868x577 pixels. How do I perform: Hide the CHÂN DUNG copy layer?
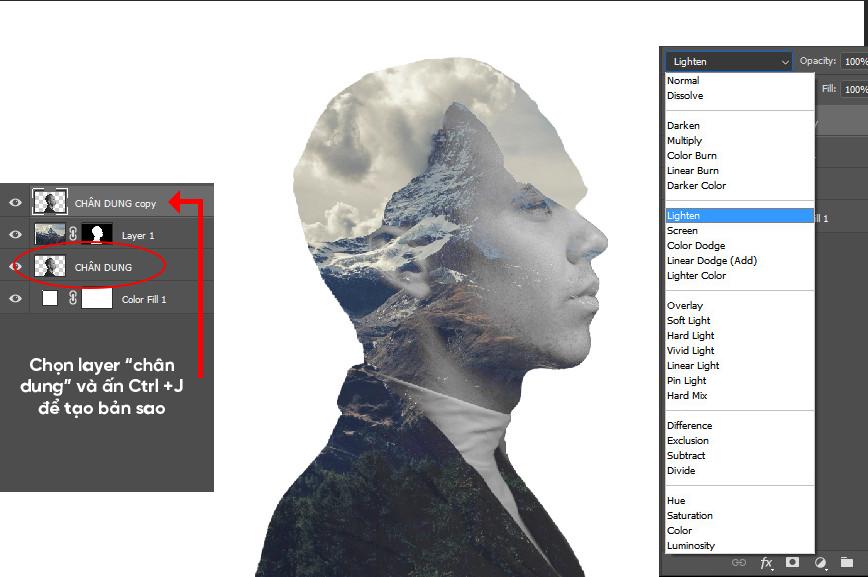click(16, 202)
